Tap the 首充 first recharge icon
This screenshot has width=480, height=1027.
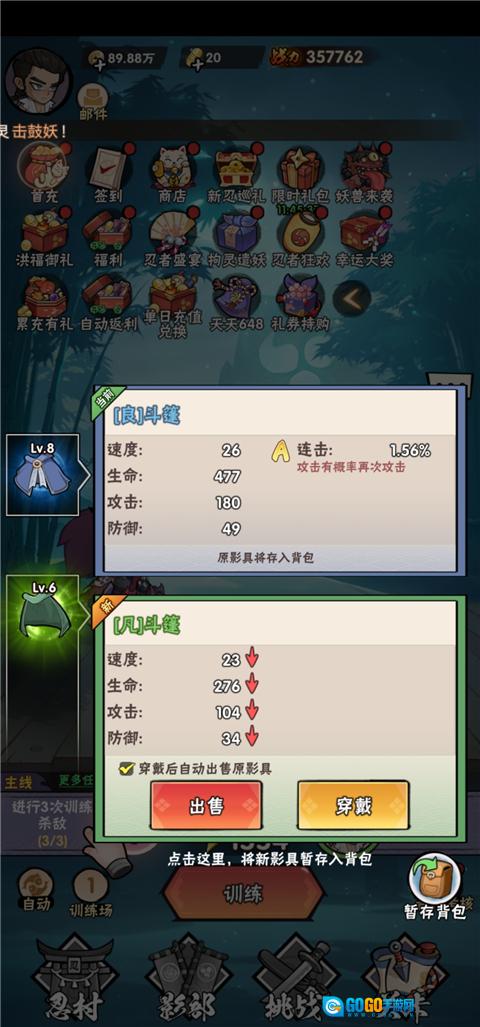coord(44,172)
